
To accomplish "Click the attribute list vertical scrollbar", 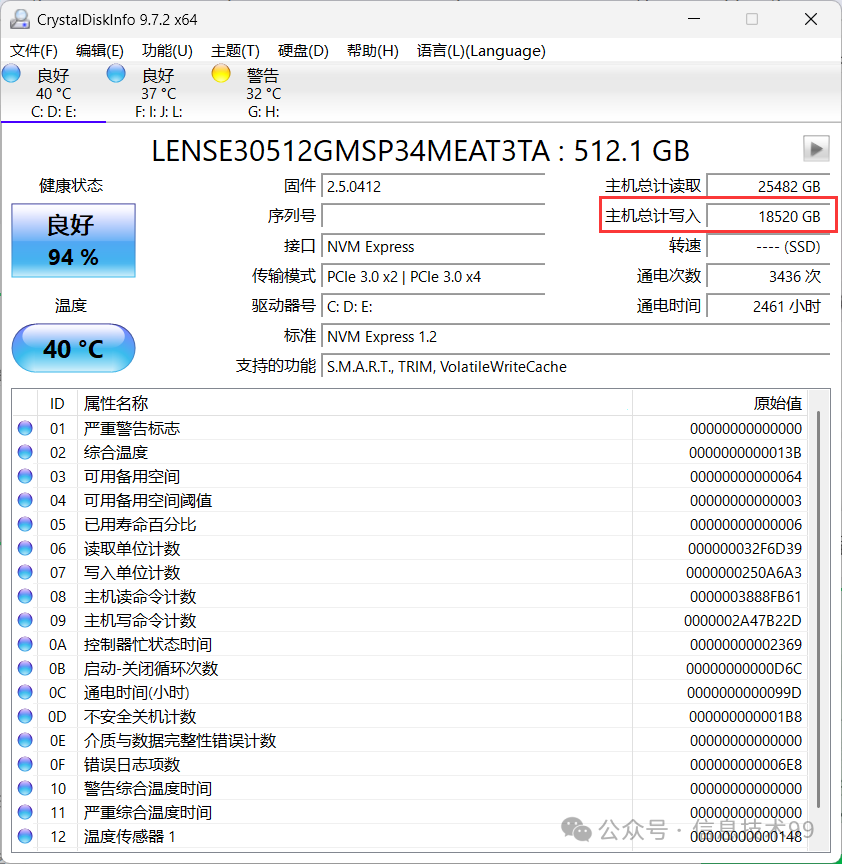I will tap(818, 600).
